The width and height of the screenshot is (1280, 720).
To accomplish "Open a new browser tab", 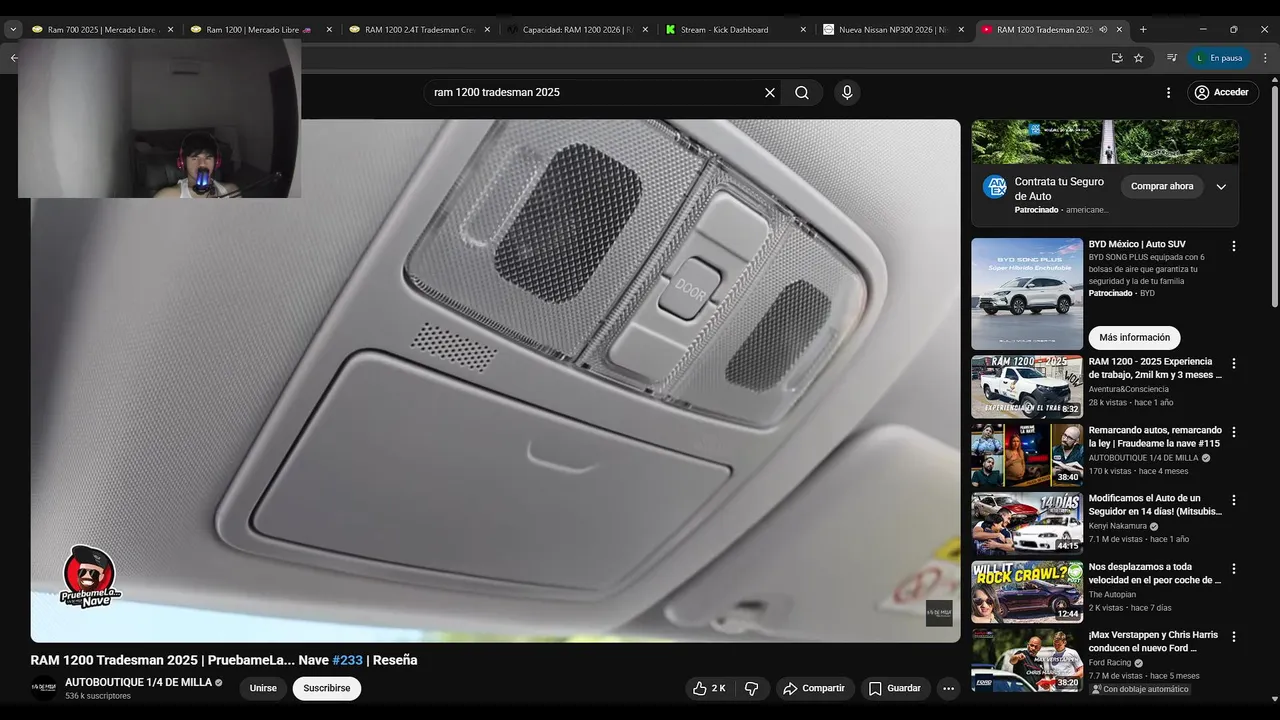I will [1143, 30].
